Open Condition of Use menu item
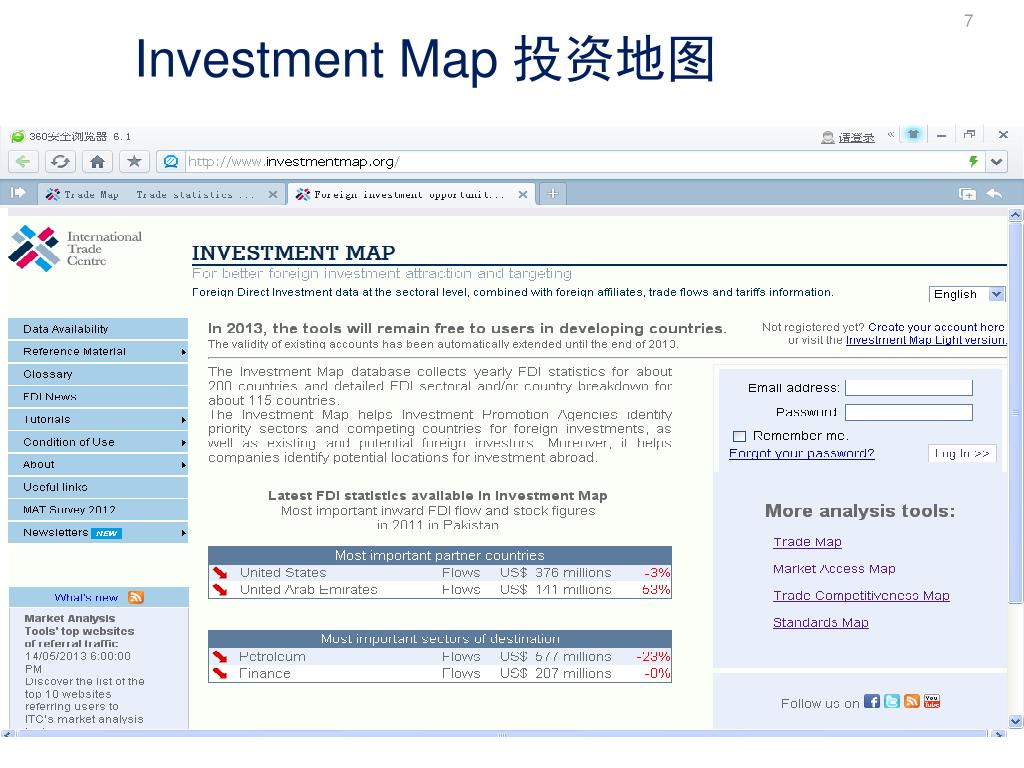The width and height of the screenshot is (1024, 768). click(98, 442)
